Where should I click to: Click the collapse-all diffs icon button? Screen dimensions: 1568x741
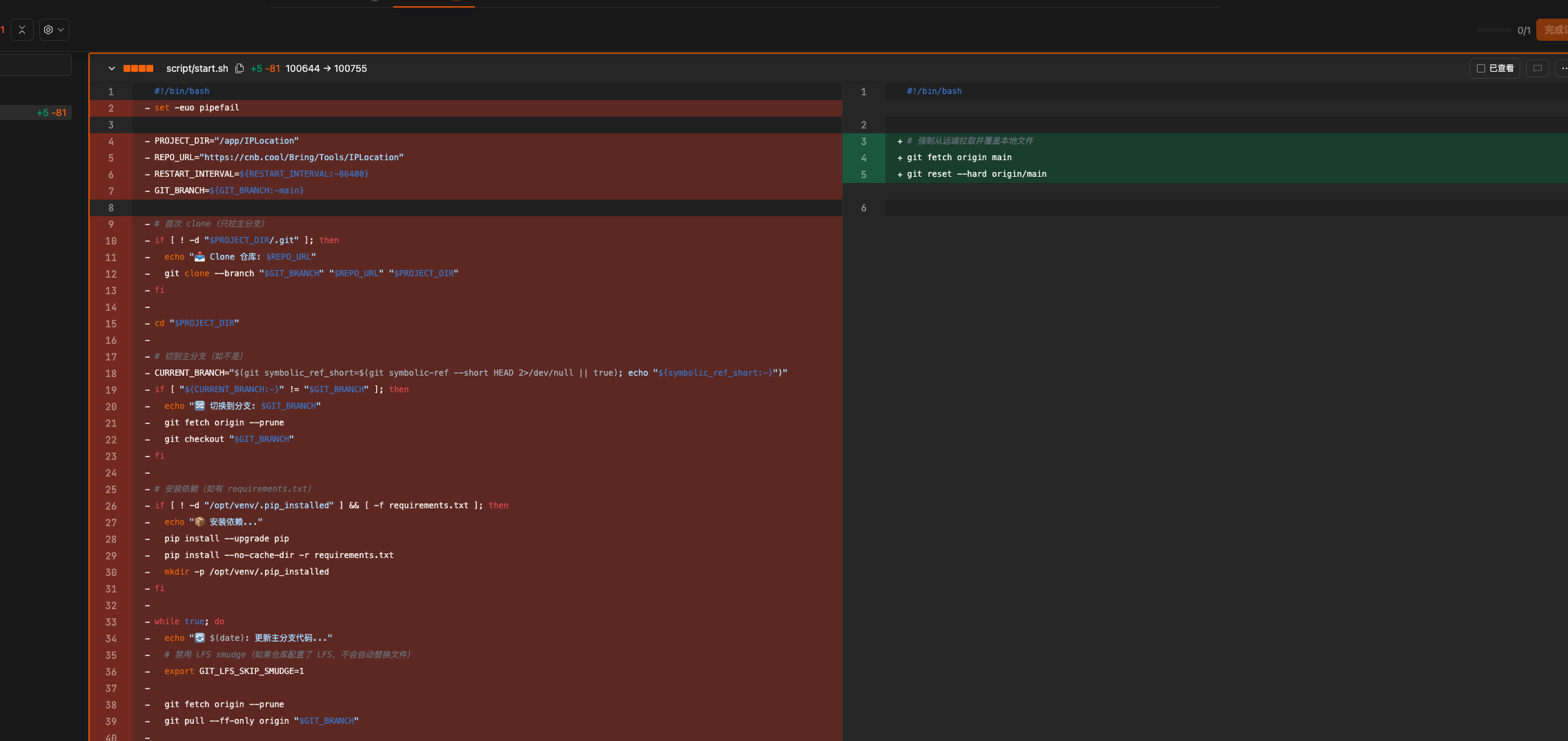(x=22, y=30)
